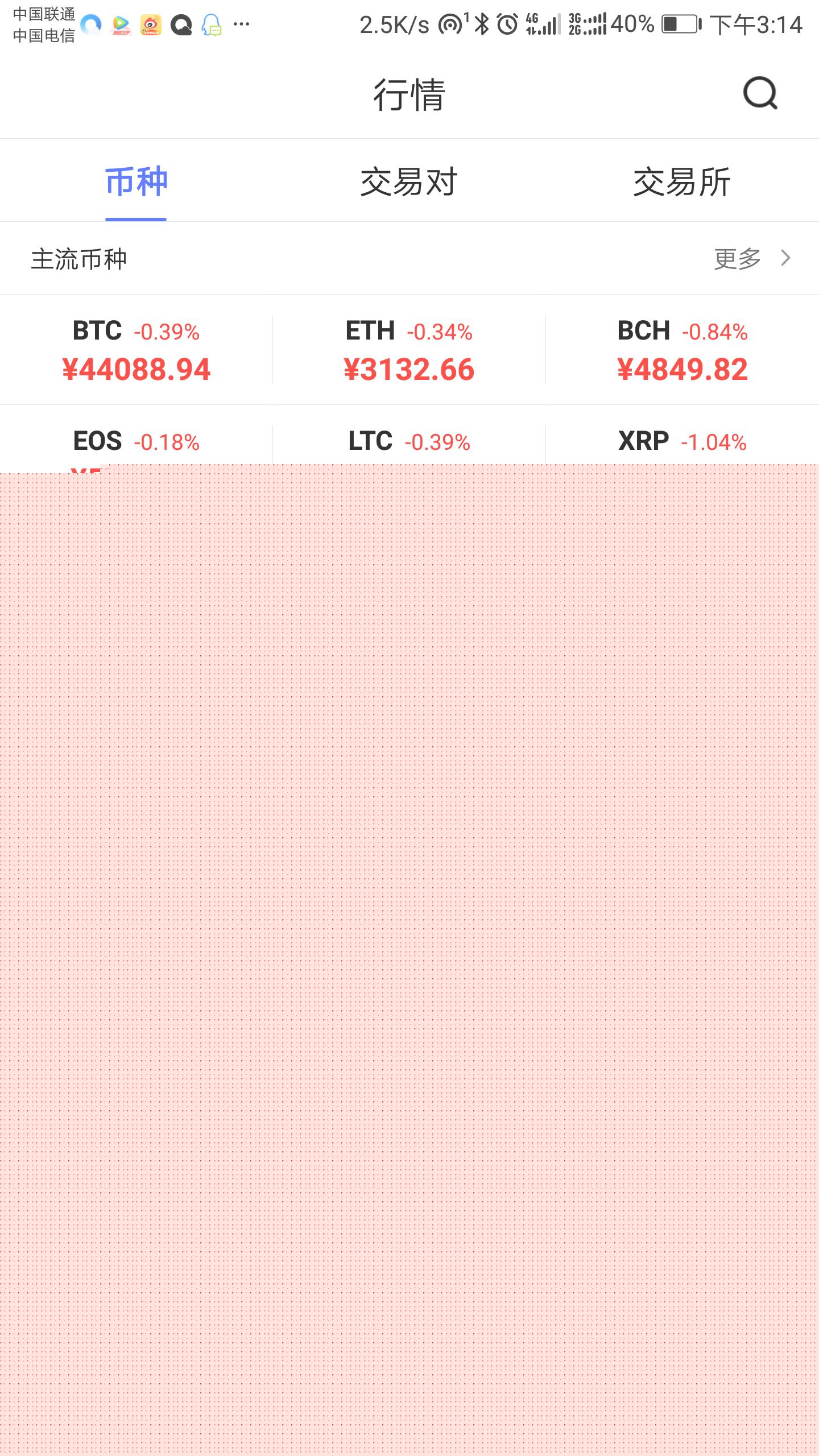Switch to the 交易对 tab
The height and width of the screenshot is (1456, 819).
click(x=409, y=182)
